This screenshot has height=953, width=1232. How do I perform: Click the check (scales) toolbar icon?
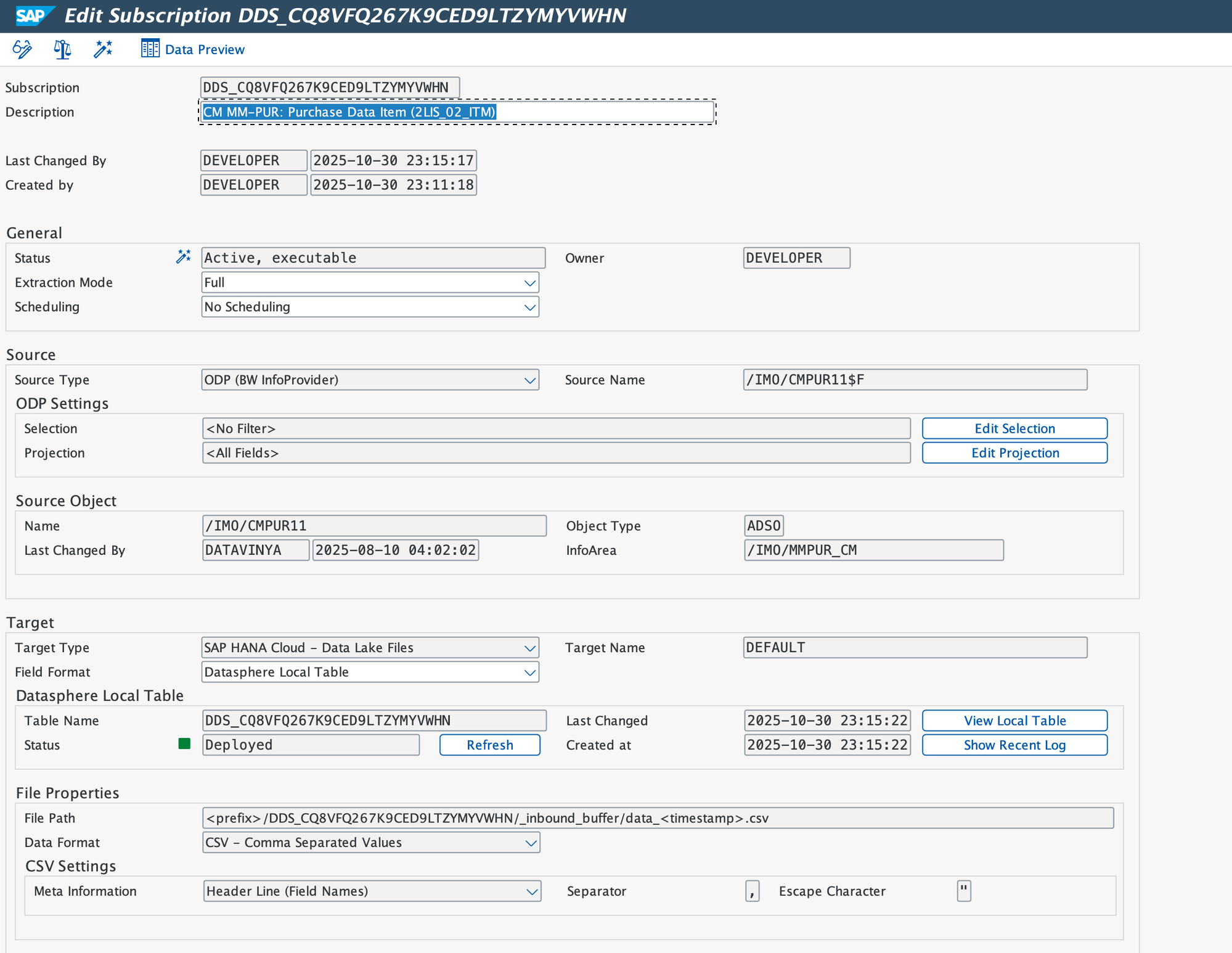point(62,49)
